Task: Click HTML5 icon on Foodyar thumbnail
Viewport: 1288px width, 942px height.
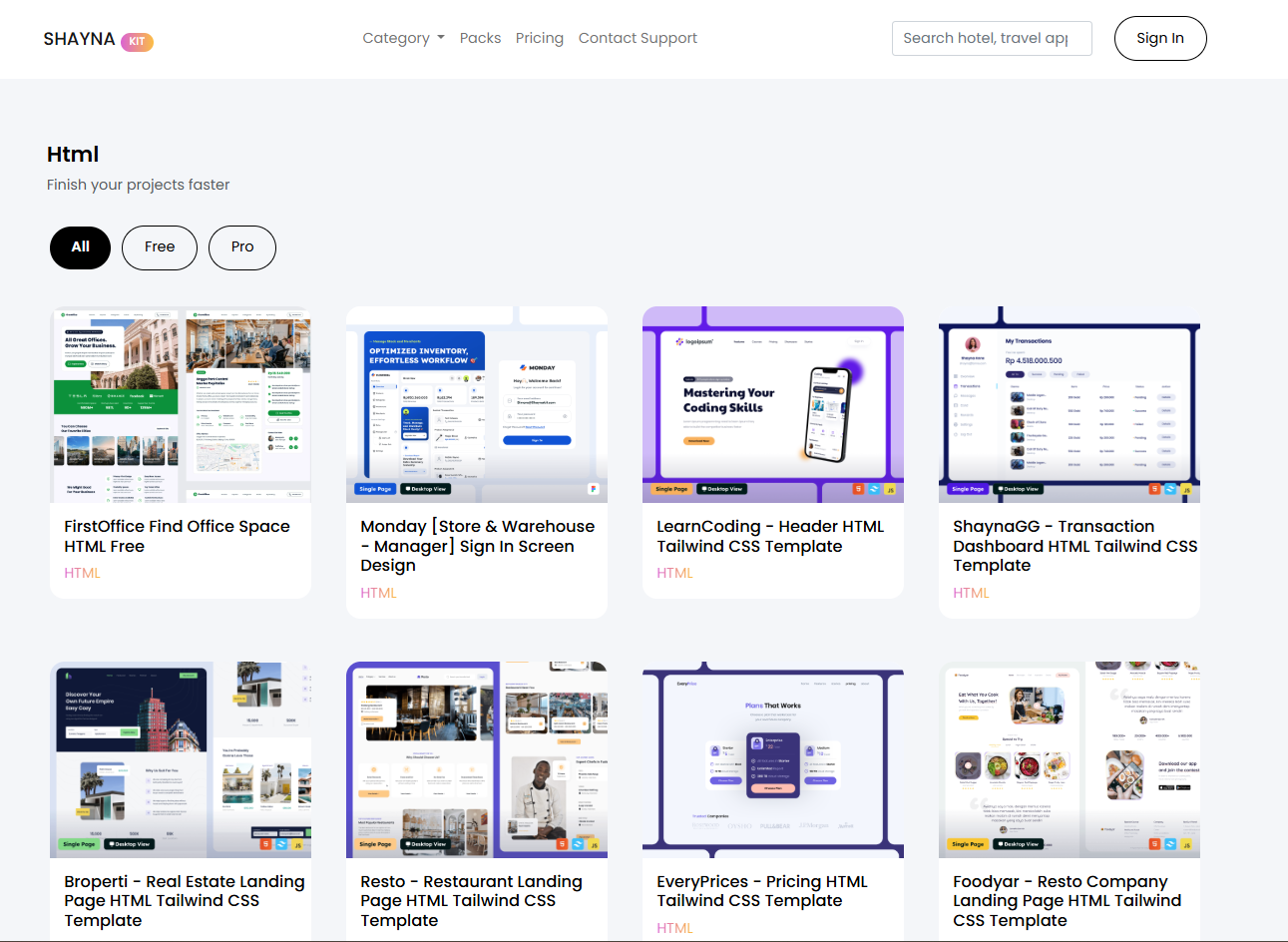Action: click(1154, 844)
